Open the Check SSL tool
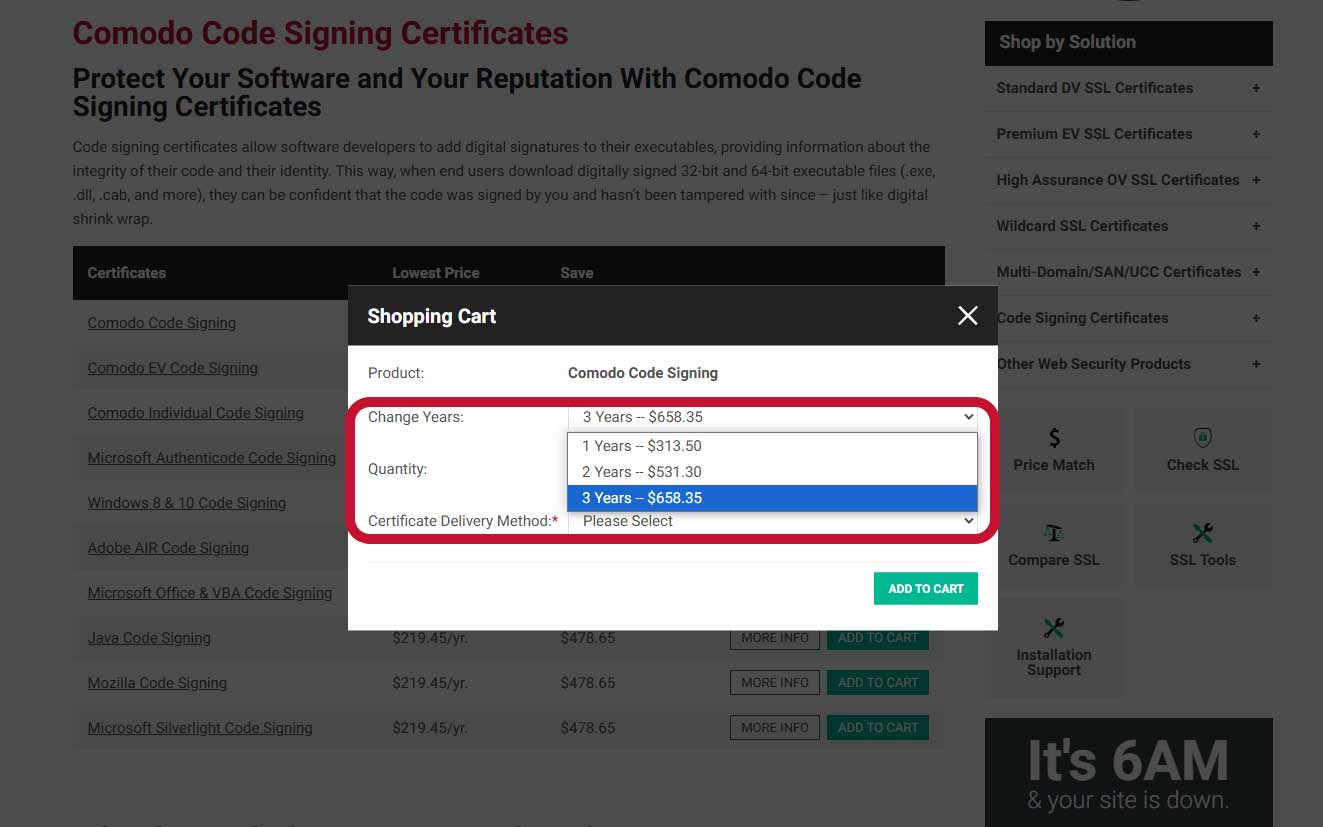This screenshot has width=1323, height=827. 1202,449
